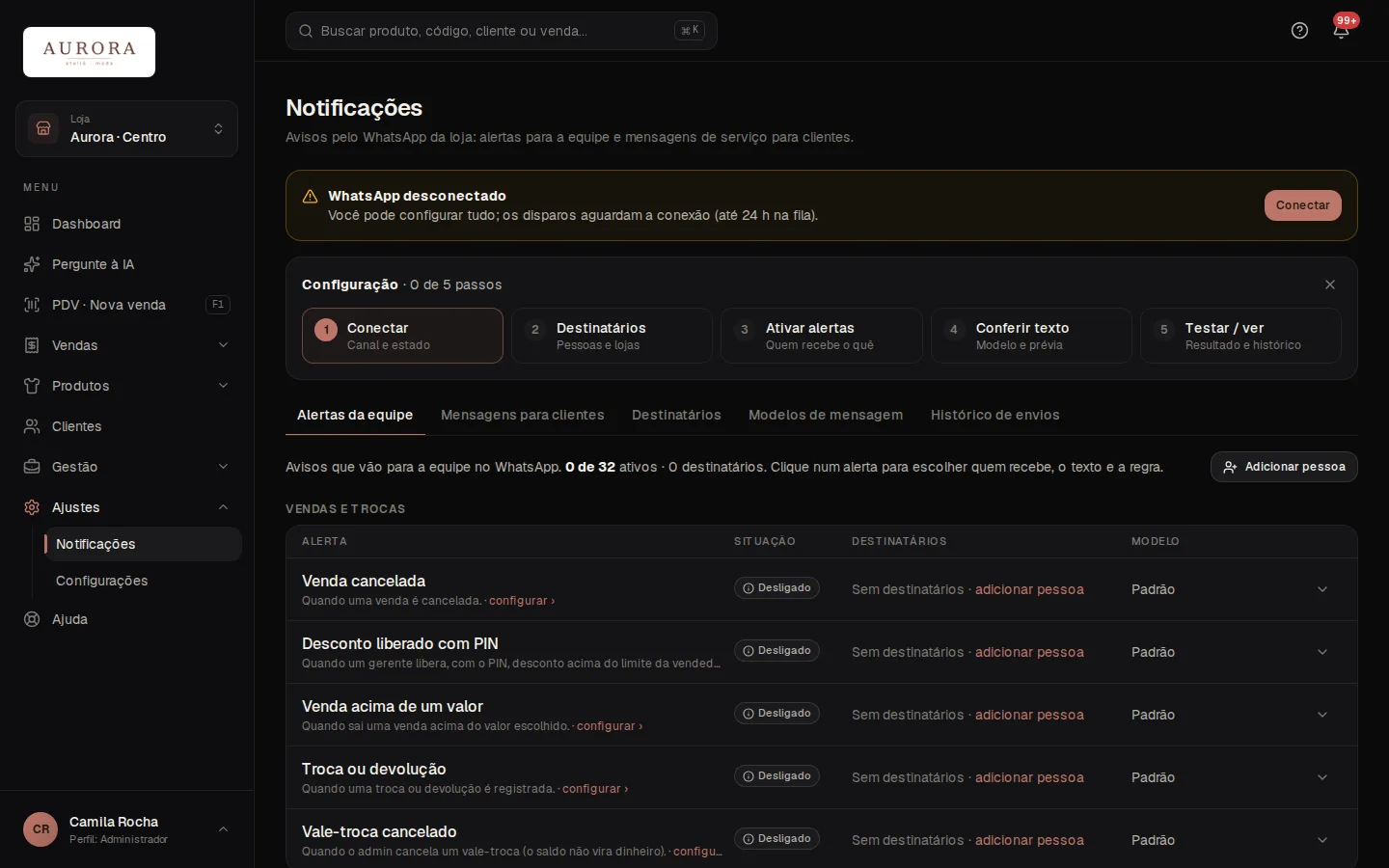Image resolution: width=1389 pixels, height=868 pixels.
Task: Click the Ajustes gear icon
Action: 32,507
